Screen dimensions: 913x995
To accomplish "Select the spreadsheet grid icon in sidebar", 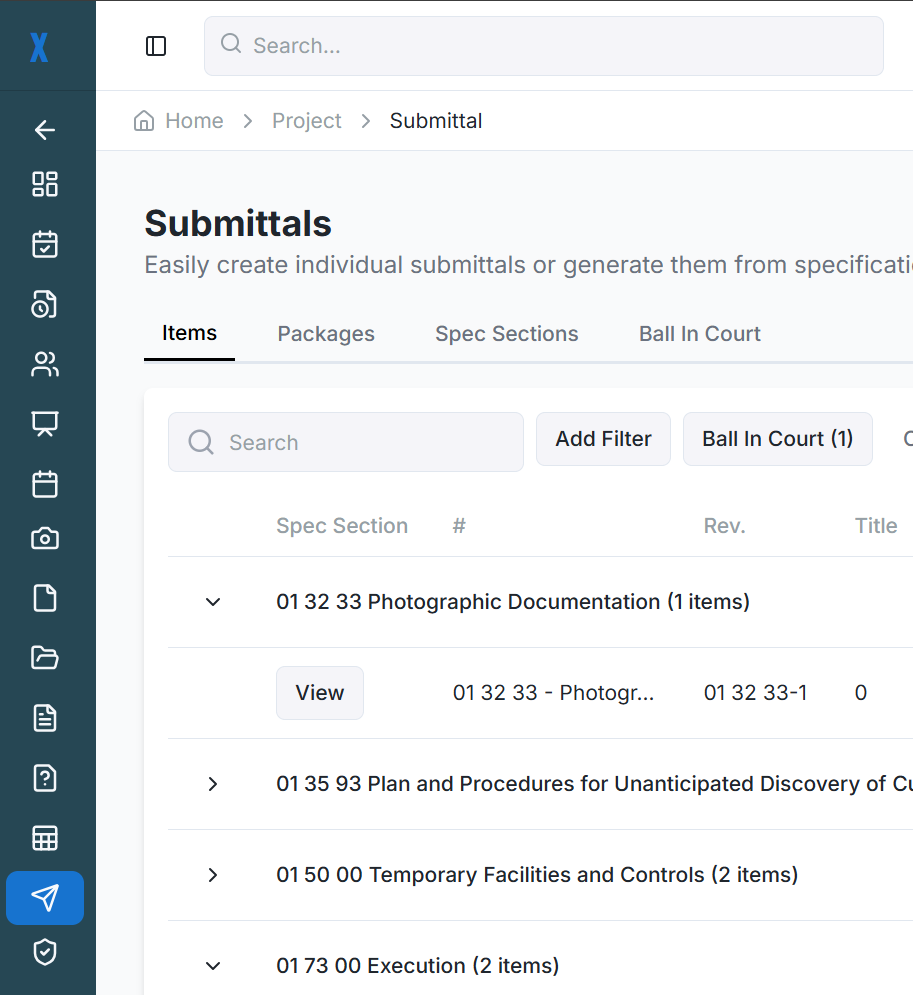I will tap(45, 838).
